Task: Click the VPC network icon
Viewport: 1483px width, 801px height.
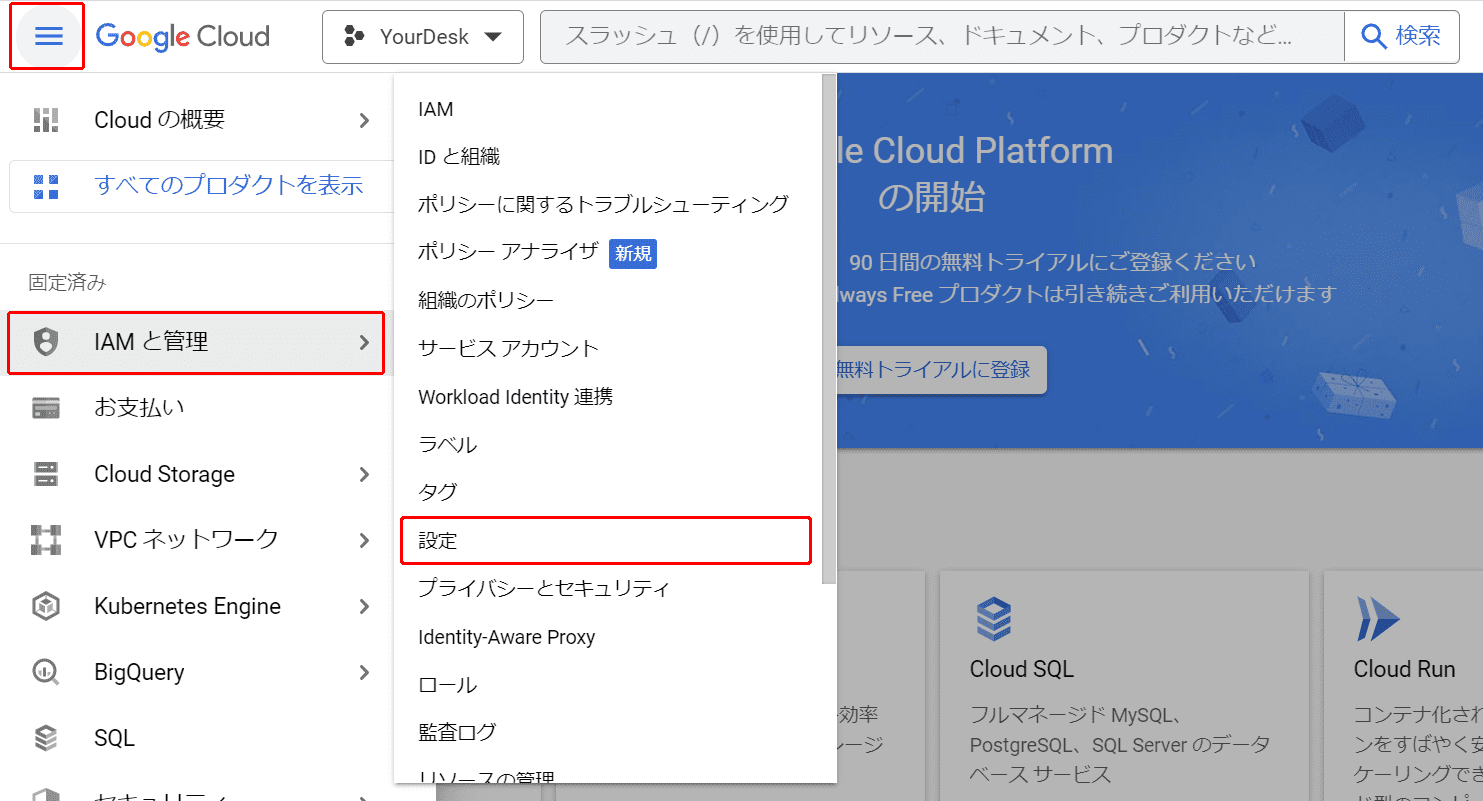Action: point(46,540)
